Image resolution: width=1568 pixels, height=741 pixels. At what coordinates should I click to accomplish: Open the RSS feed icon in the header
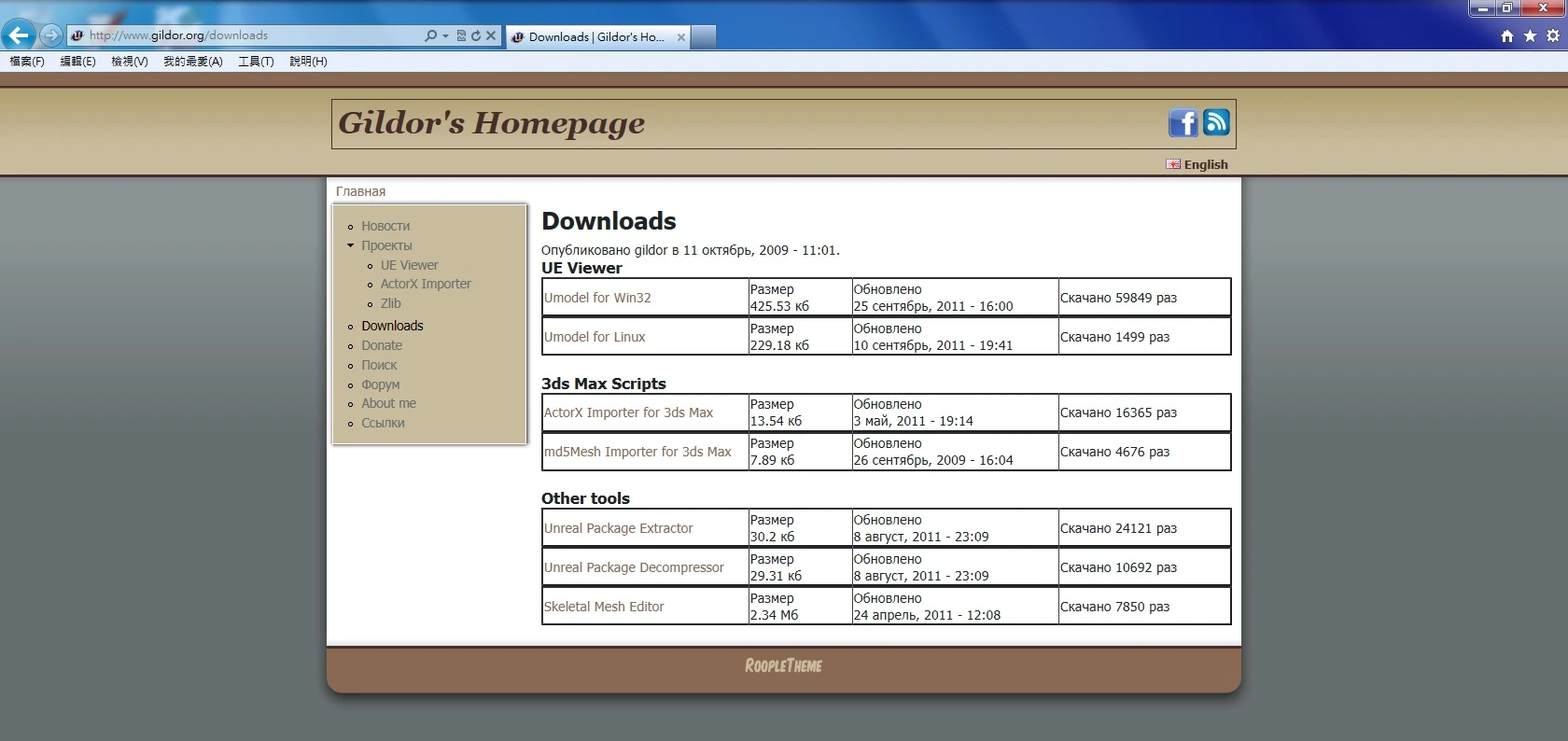[x=1216, y=122]
